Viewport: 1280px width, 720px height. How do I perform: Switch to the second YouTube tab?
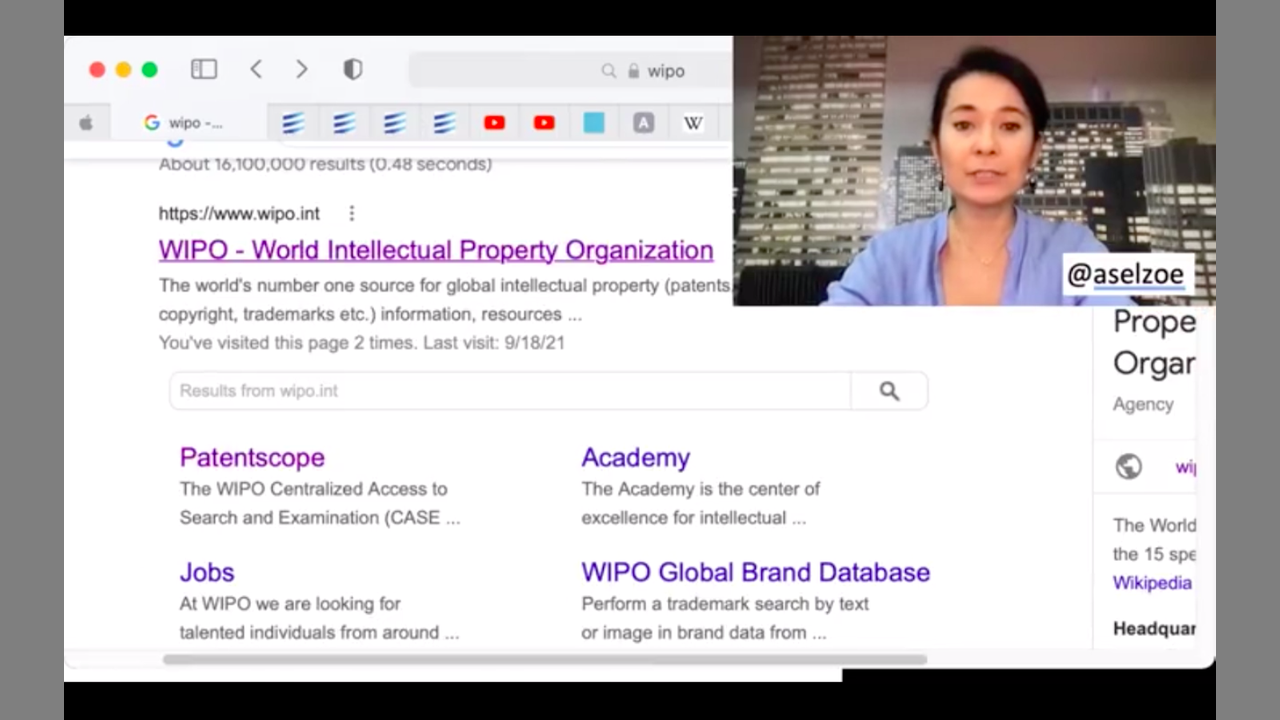click(x=544, y=123)
